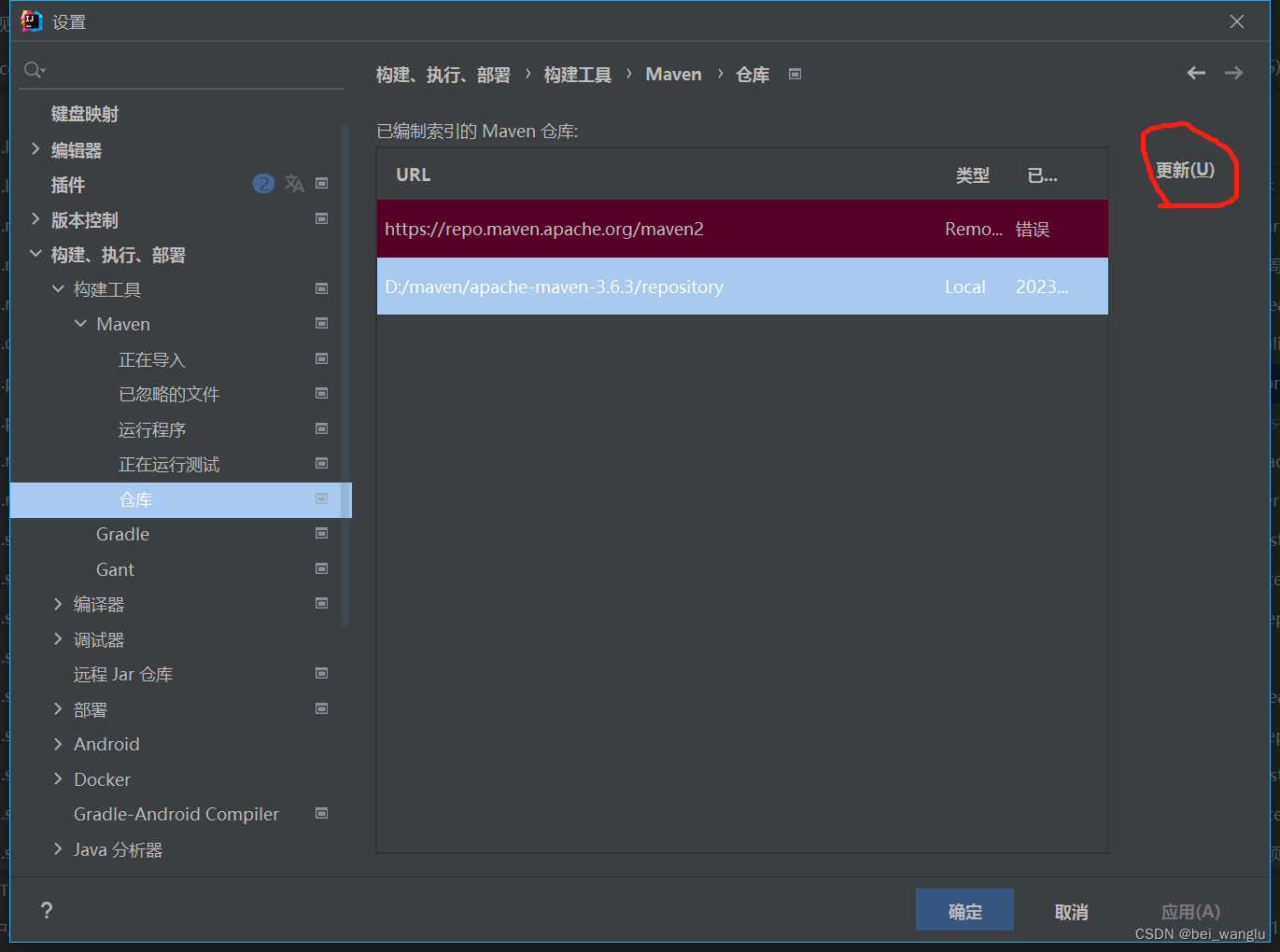1280x952 pixels.
Task: Click the 更新(U) button
Action: point(1185,170)
